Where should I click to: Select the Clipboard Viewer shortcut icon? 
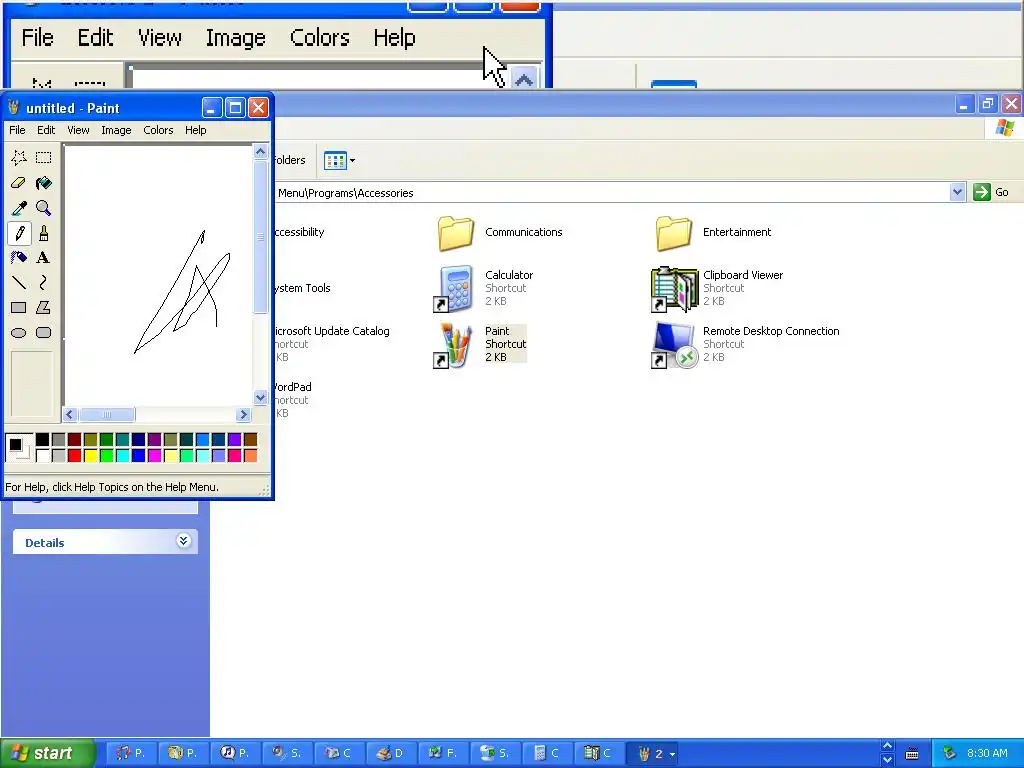673,289
